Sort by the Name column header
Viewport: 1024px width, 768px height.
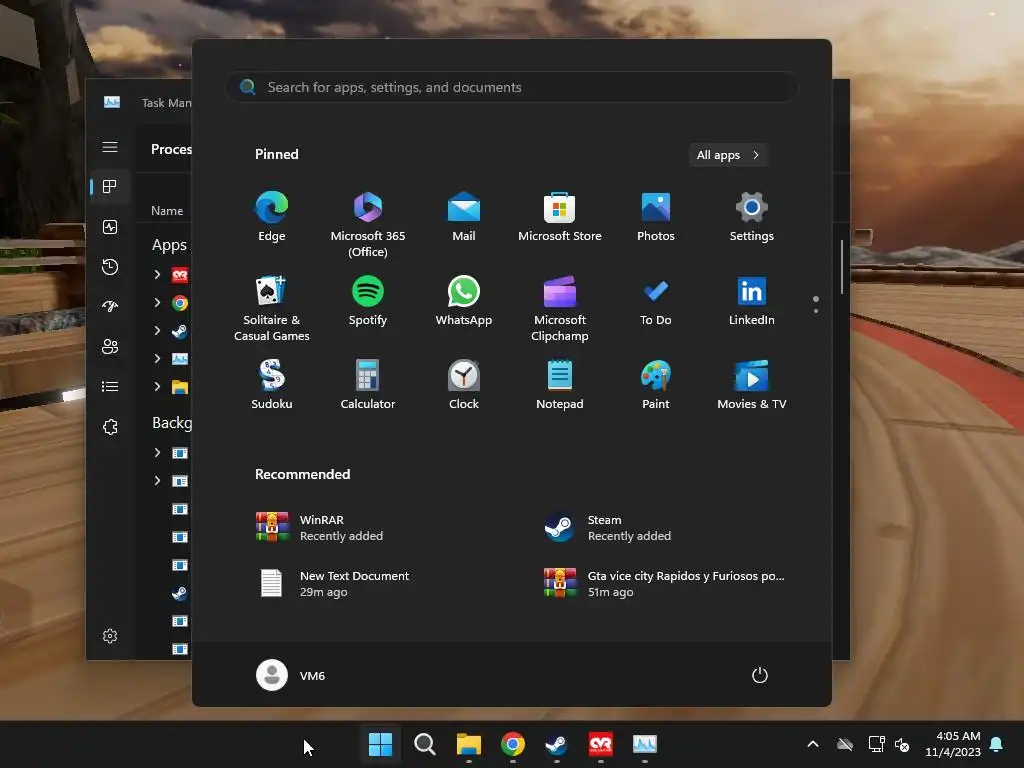tap(167, 210)
